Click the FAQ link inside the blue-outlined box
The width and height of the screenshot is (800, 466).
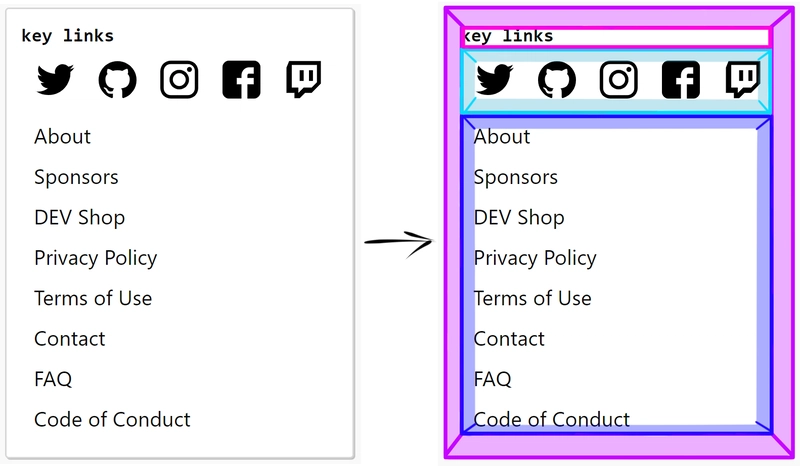point(492,379)
